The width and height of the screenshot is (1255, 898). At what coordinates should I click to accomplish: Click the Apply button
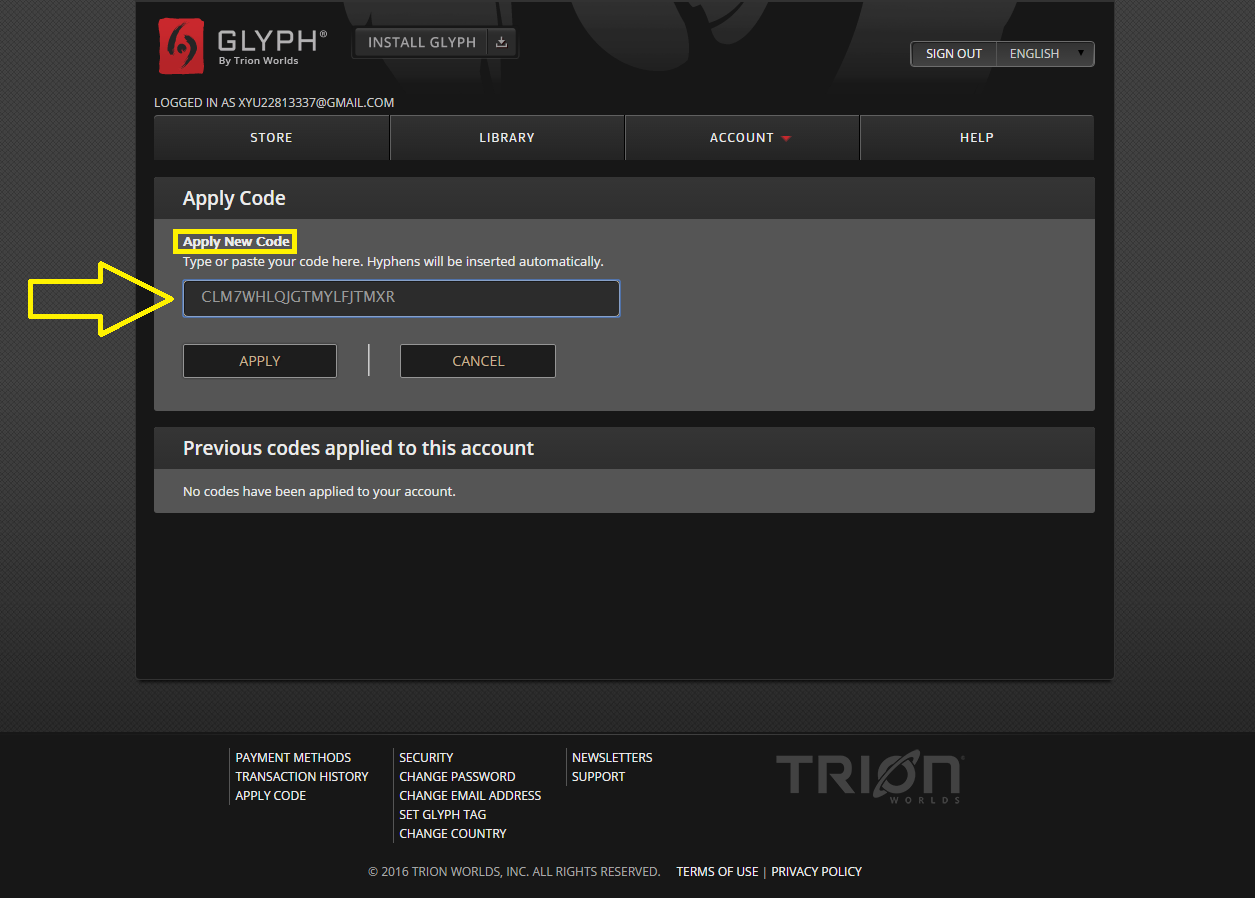click(x=260, y=361)
